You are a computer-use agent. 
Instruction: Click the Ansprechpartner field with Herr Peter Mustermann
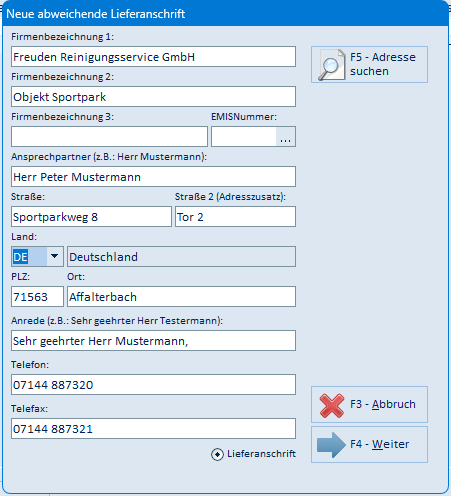click(x=153, y=177)
